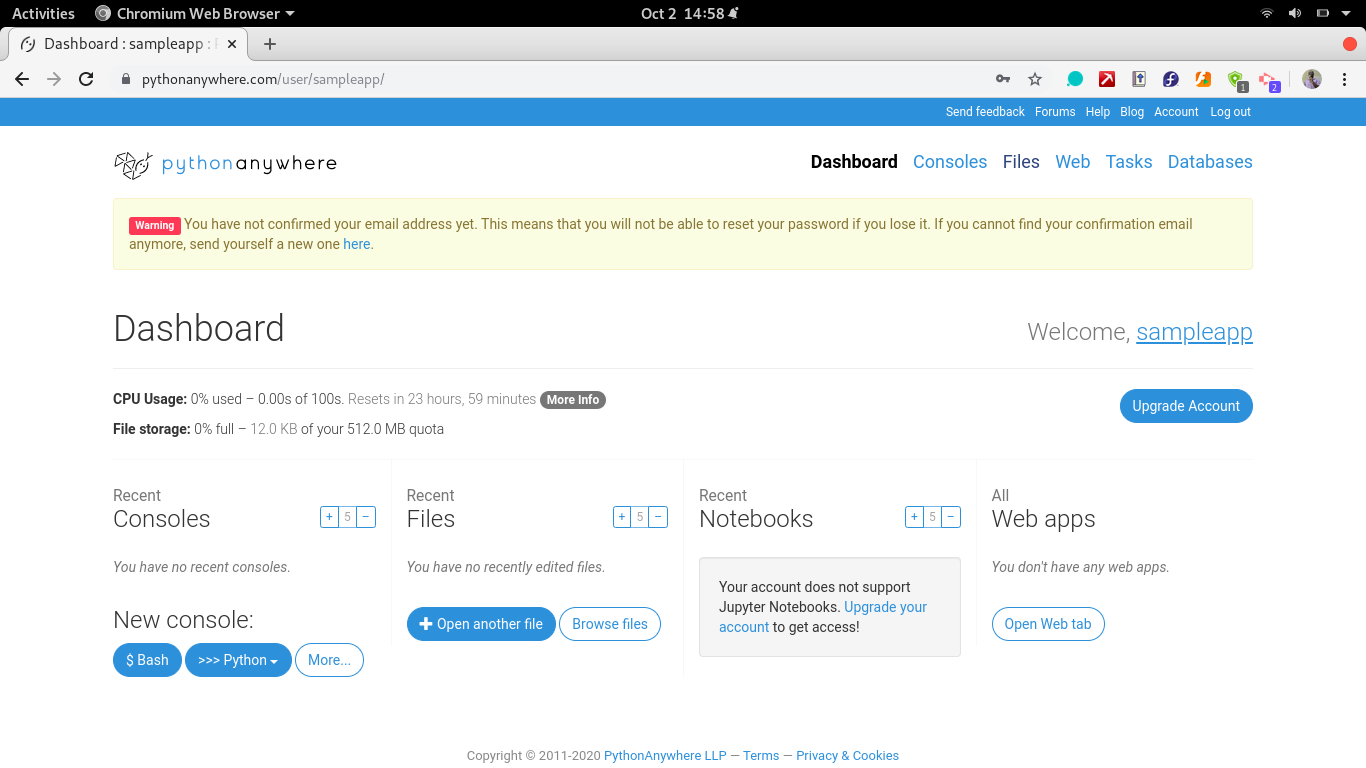Open the Privacy & Cookies footer link
Viewport: 1366px width, 768px height.
[847, 756]
